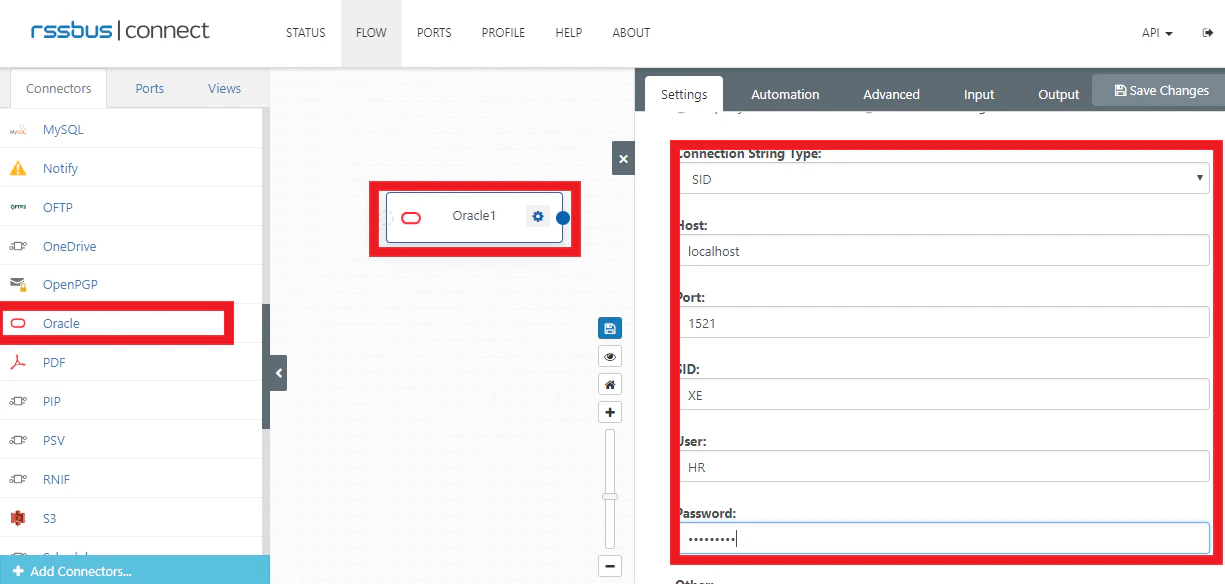Viewport: 1225px width, 584px height.
Task: Click the PDF connector icon
Action: 18,362
